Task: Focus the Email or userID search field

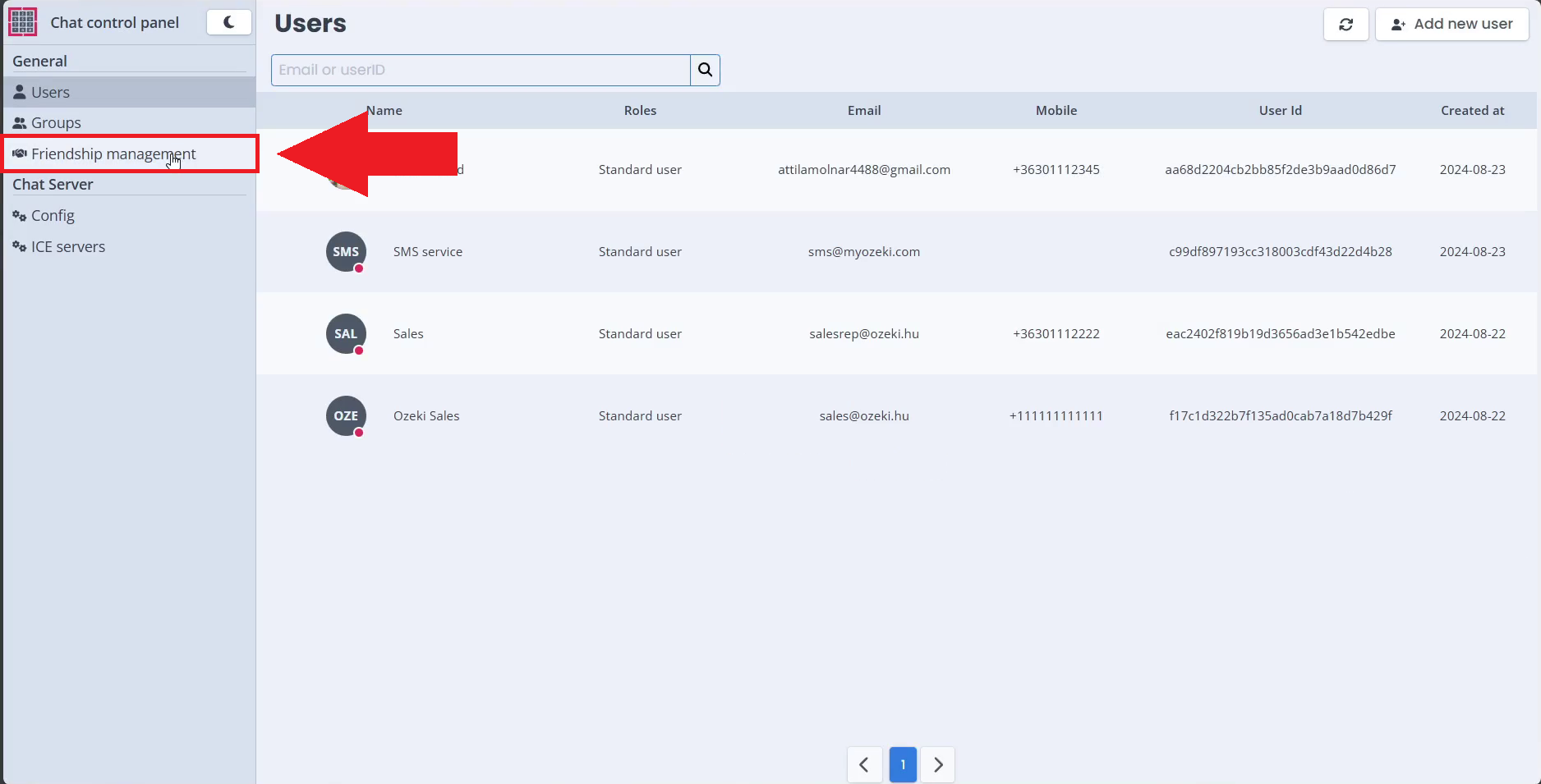Action: click(x=481, y=70)
